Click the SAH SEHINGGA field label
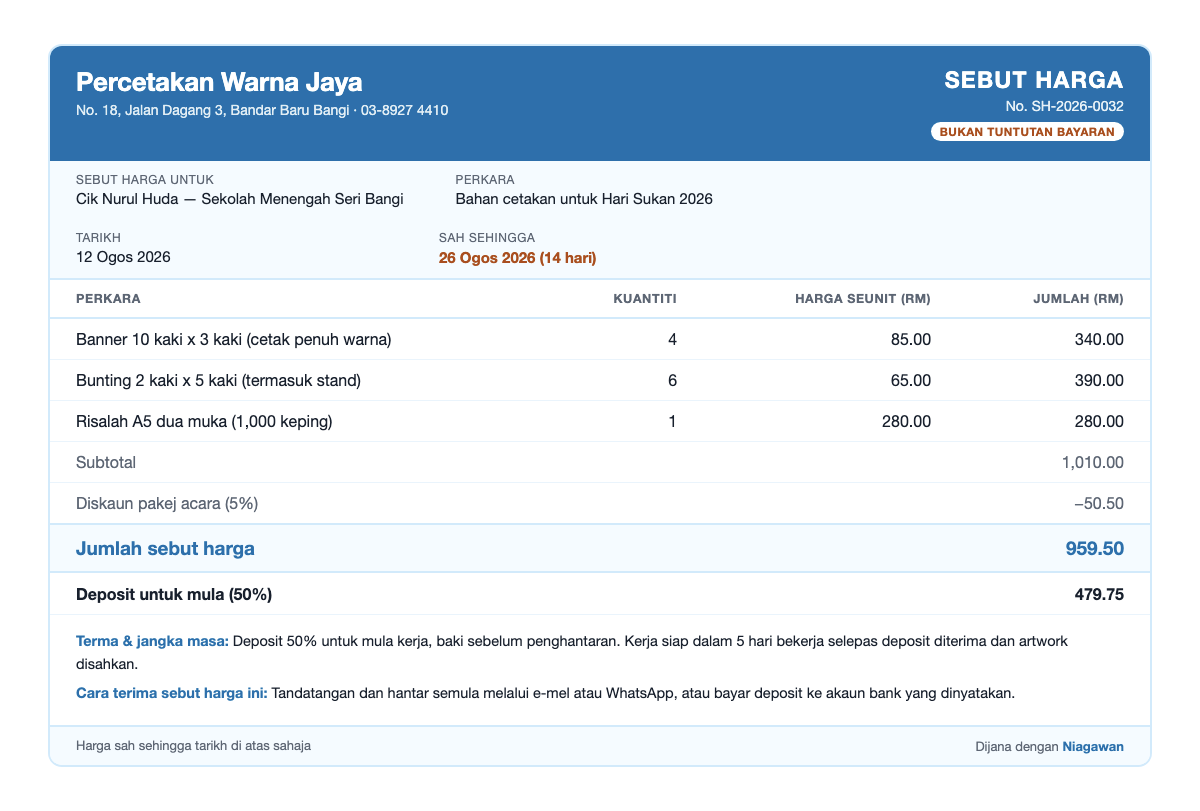1200x811 pixels. click(487, 238)
